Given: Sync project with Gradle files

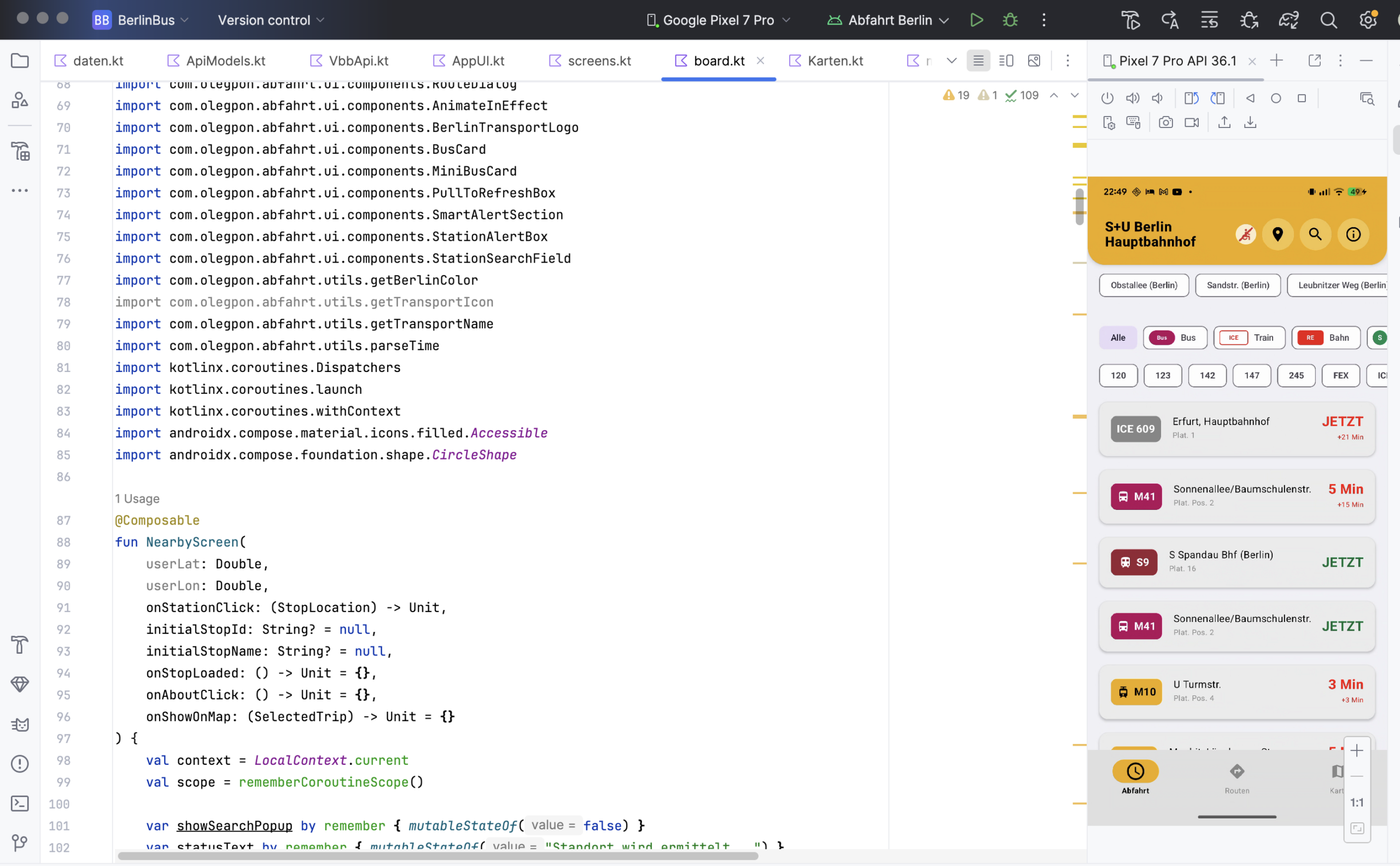Looking at the screenshot, I should (x=1289, y=20).
